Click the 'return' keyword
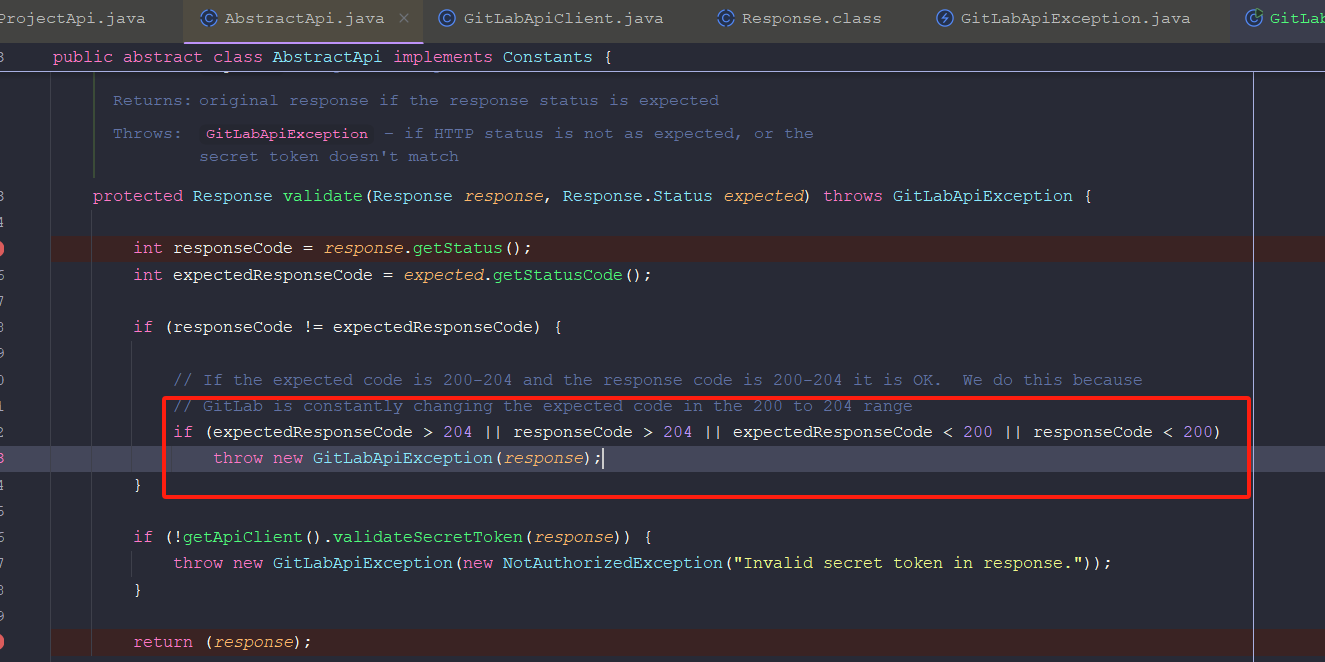The height and width of the screenshot is (662, 1325). coord(163,642)
